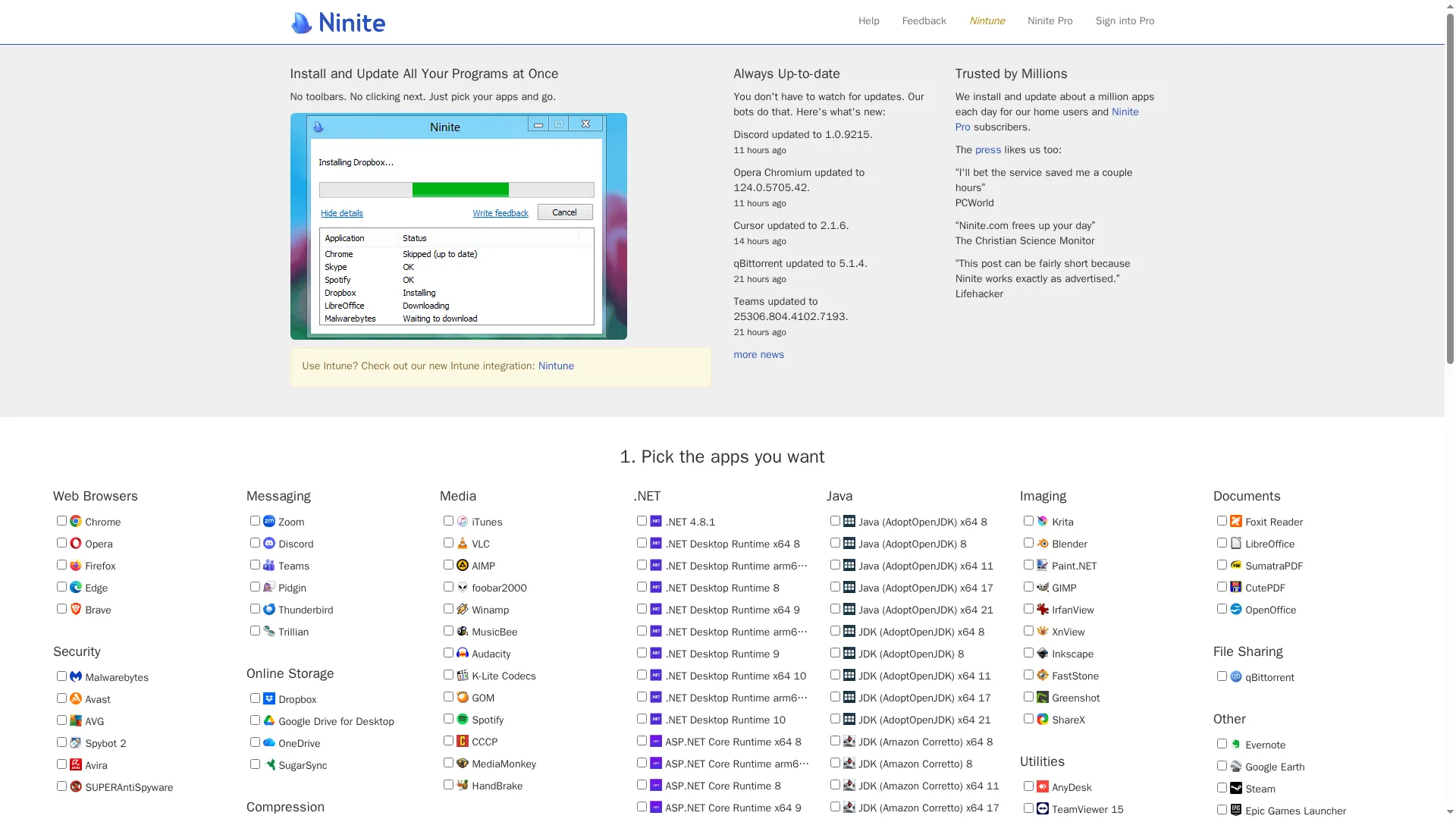Click the Firefox icon

76,566
